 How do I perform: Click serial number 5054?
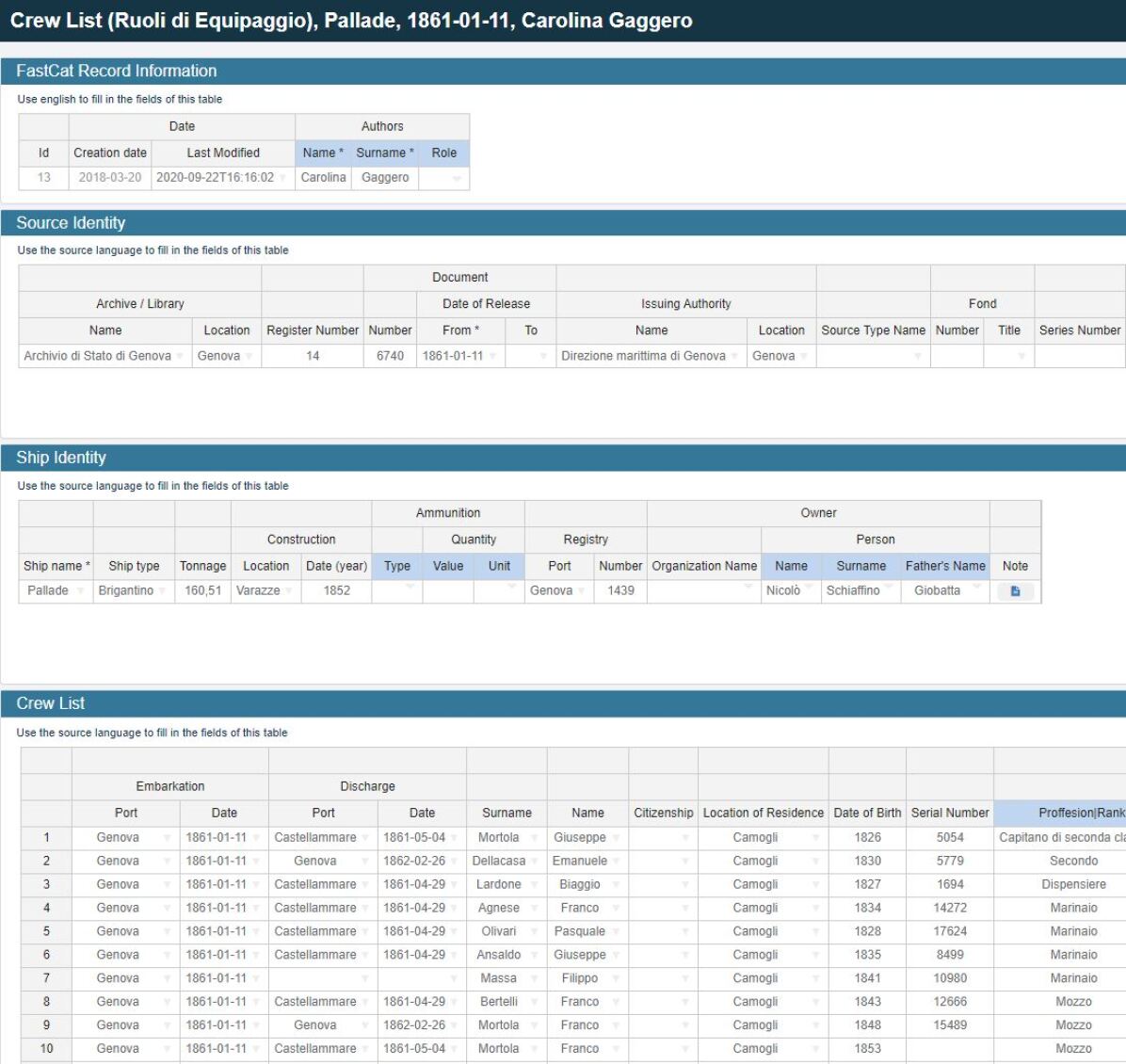[x=949, y=837]
